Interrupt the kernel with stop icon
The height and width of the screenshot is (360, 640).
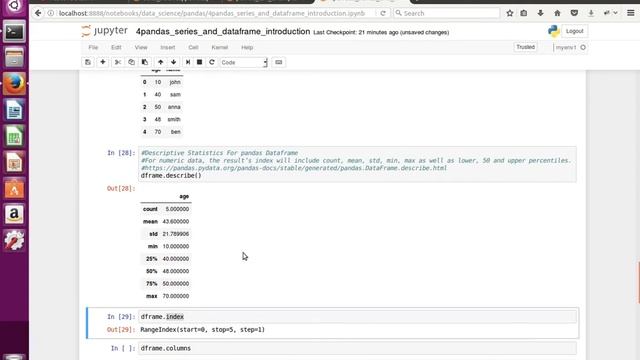(200, 62)
